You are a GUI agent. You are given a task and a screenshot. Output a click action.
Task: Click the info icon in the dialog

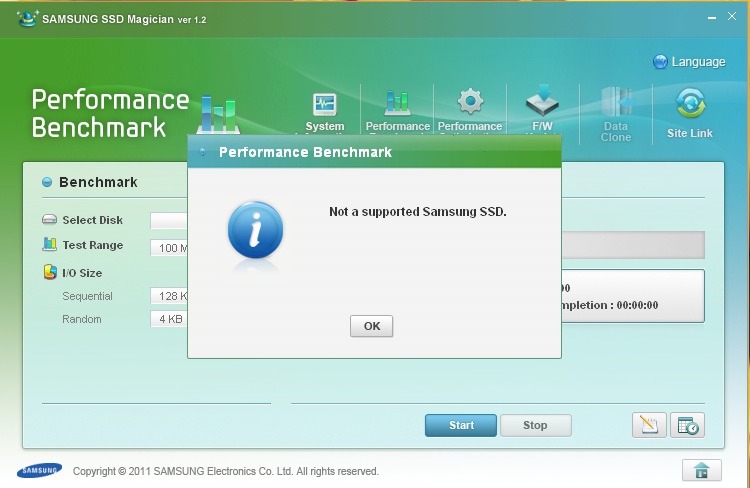[255, 230]
